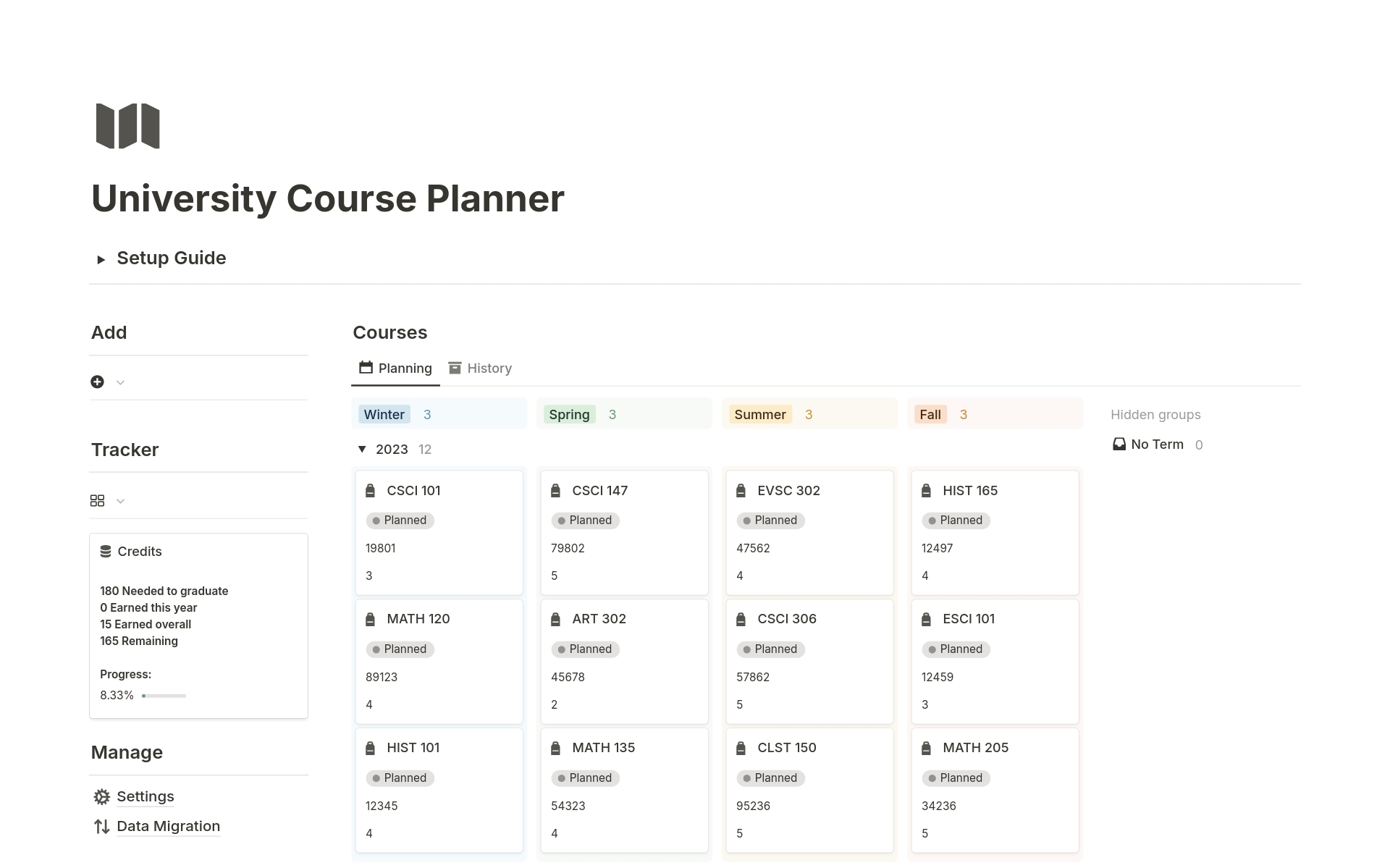Toggle visibility of Winter semester column

[x=384, y=413]
